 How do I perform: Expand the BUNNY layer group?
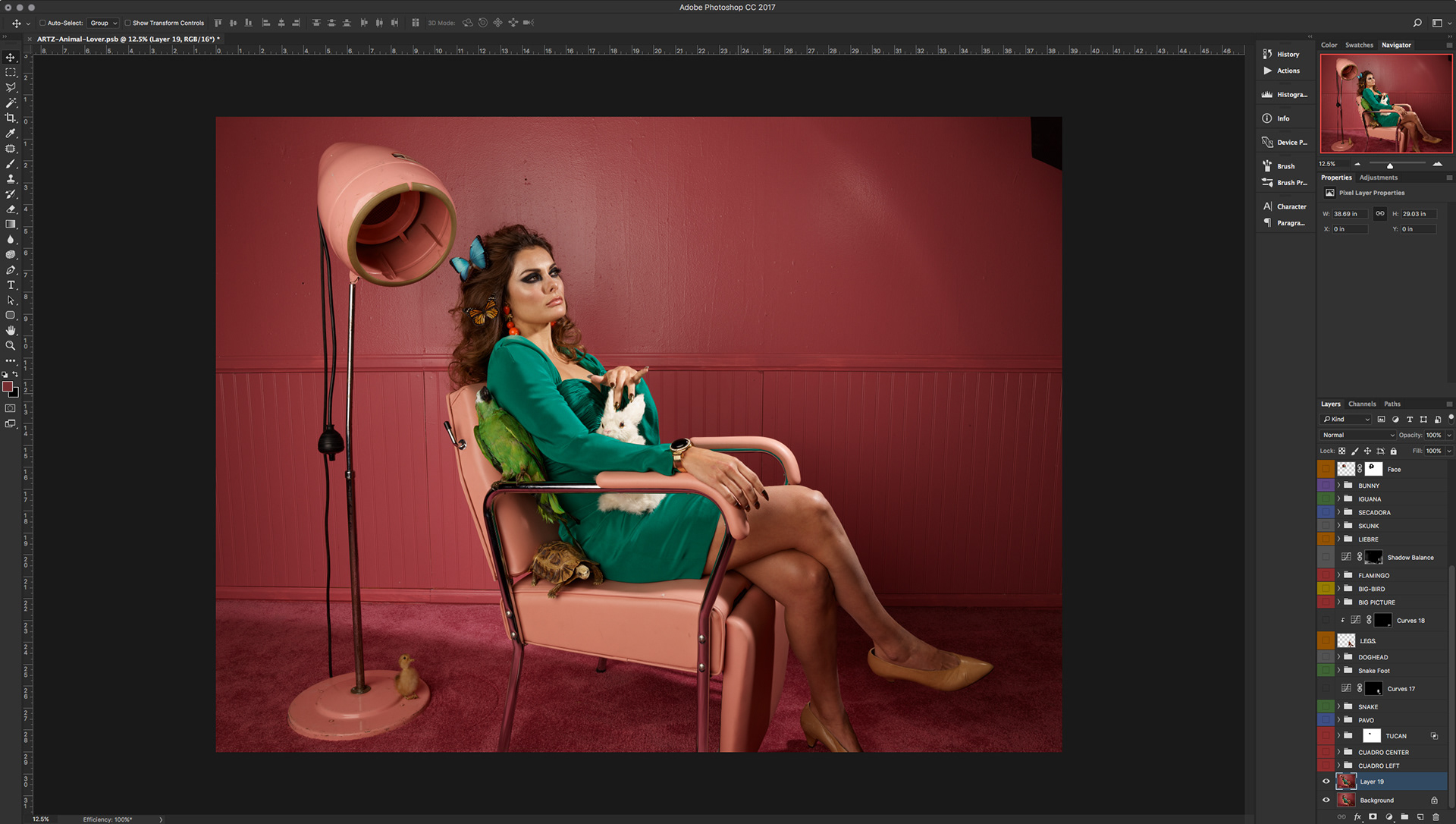click(1338, 486)
